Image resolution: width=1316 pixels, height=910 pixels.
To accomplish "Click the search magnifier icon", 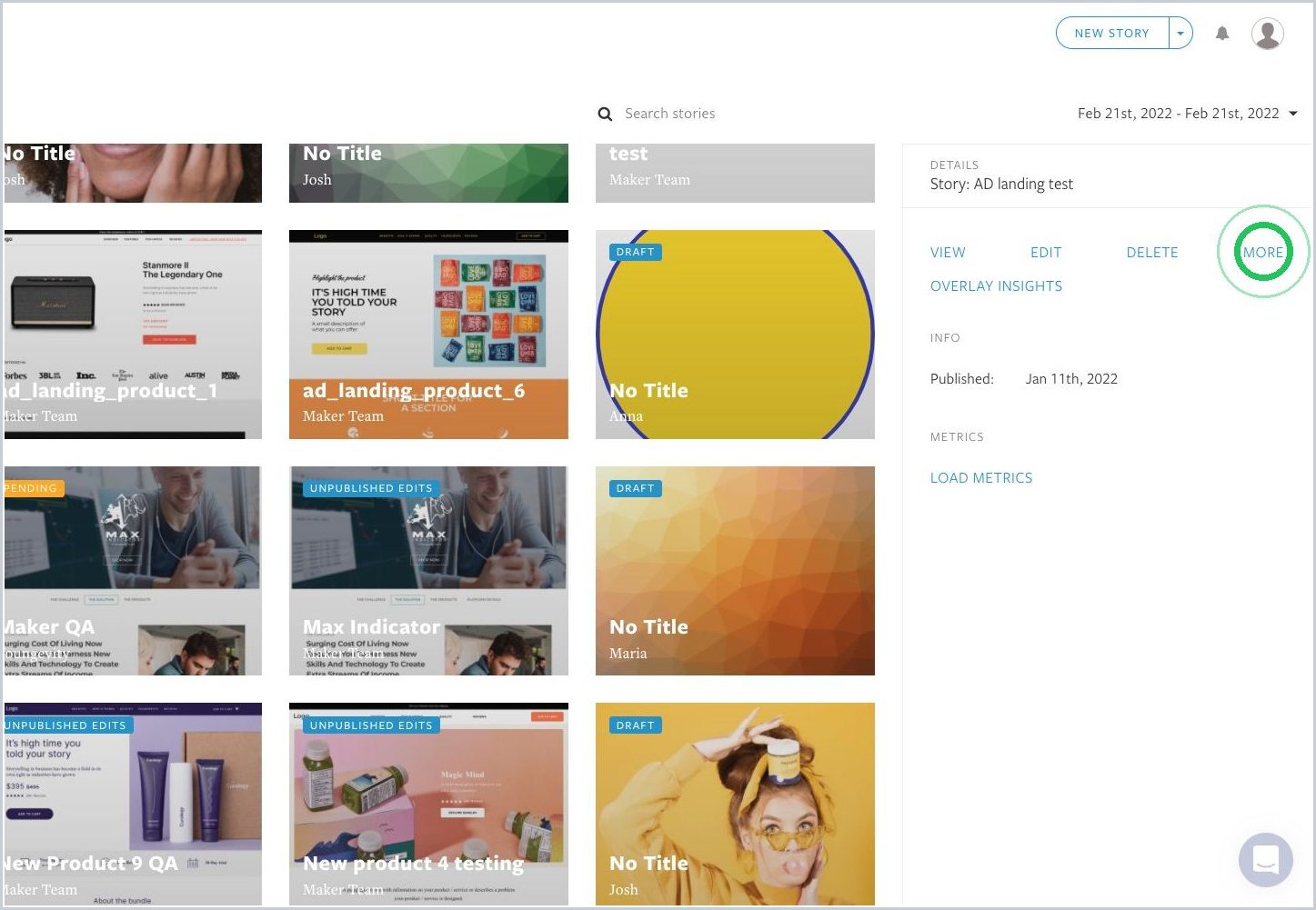I will 605,114.
